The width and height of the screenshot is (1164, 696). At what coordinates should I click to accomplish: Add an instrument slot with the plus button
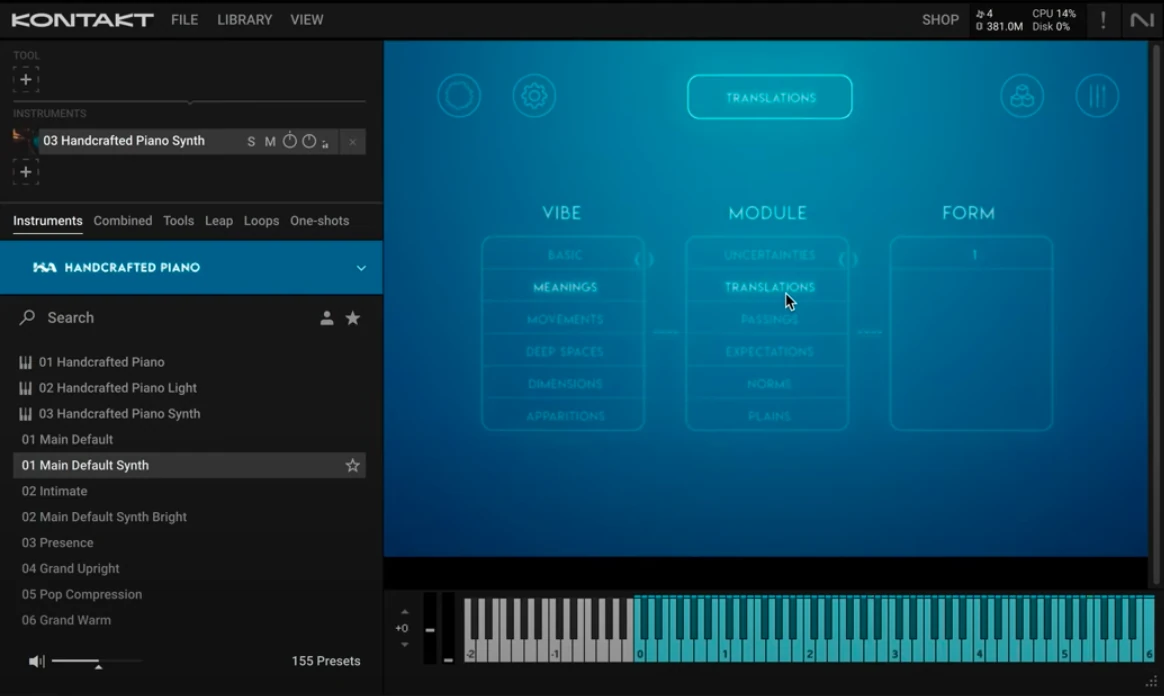pos(25,171)
